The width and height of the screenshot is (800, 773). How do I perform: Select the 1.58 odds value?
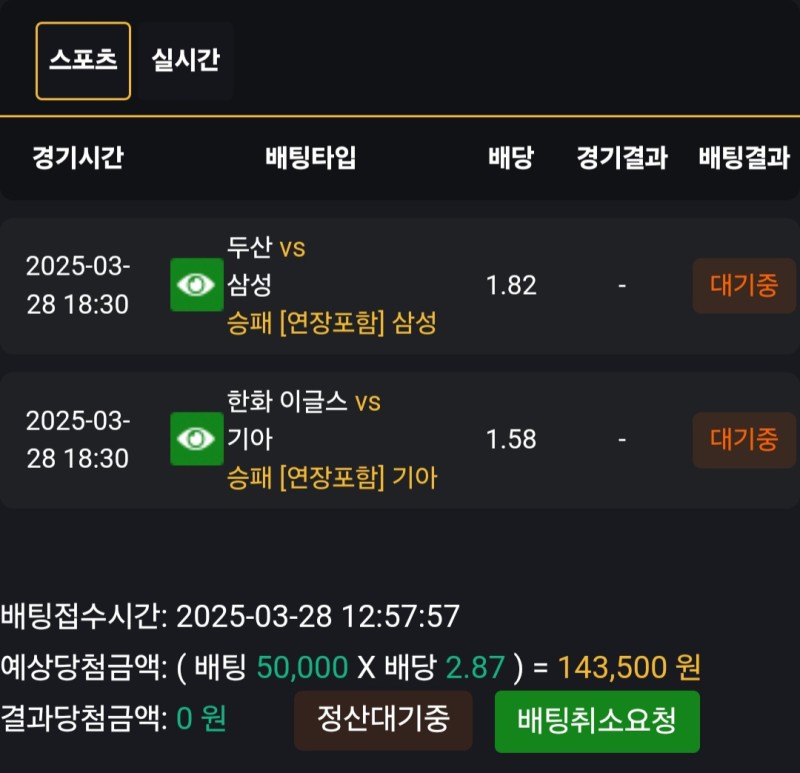click(511, 439)
